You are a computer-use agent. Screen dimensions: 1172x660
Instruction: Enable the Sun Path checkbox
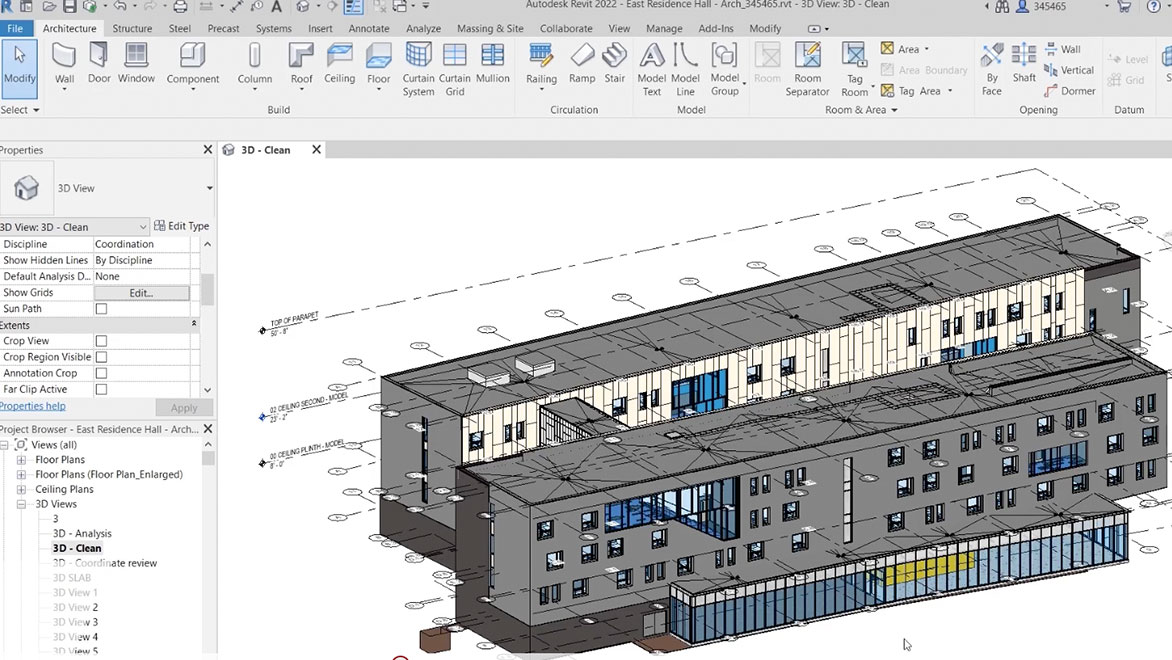pyautogui.click(x=101, y=309)
